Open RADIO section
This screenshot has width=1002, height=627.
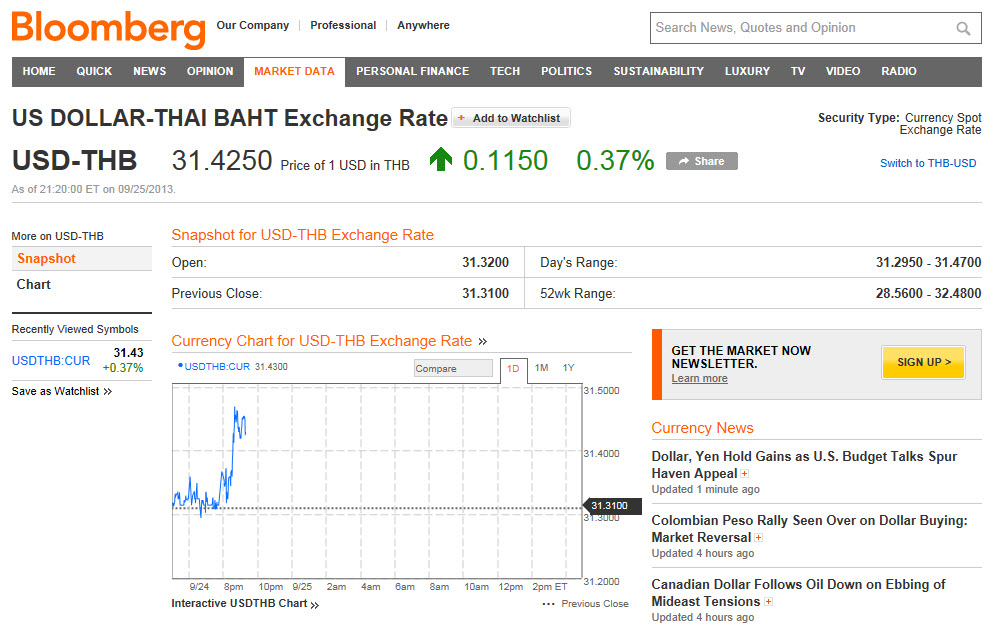click(x=899, y=72)
